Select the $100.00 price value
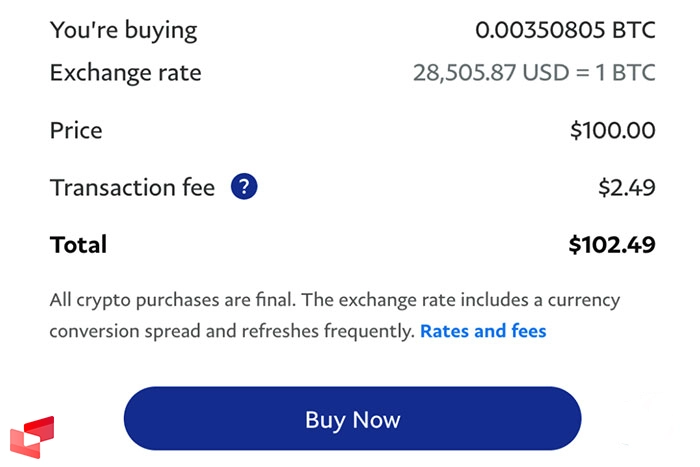Viewport: 700px width, 467px height. click(612, 131)
